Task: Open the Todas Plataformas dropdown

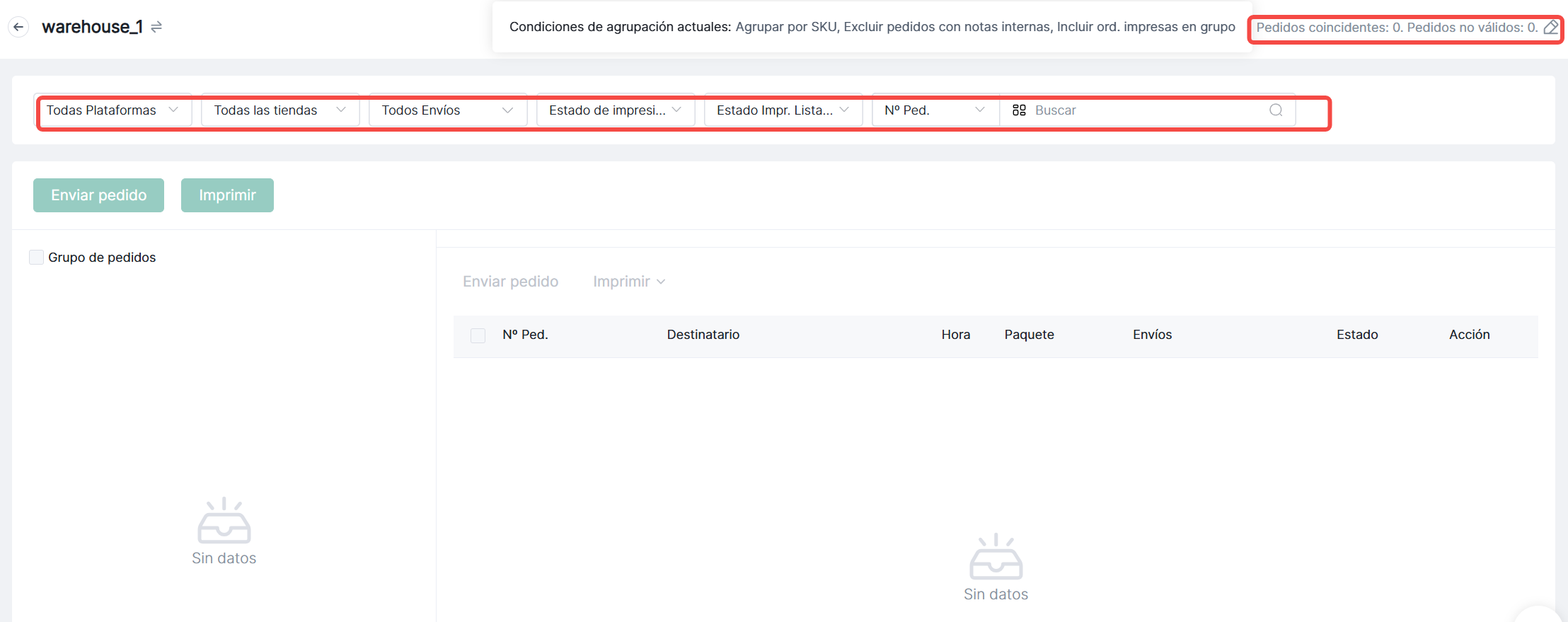Action: [x=113, y=110]
